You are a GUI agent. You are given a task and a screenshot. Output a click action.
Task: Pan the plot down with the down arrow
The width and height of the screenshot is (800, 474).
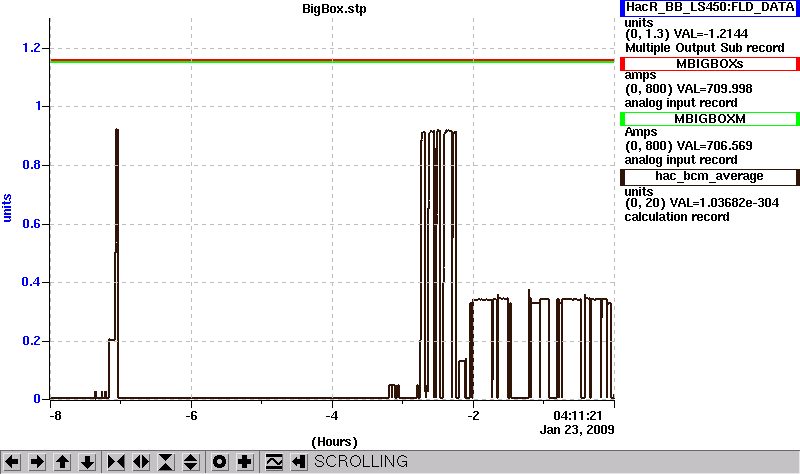click(x=87, y=462)
